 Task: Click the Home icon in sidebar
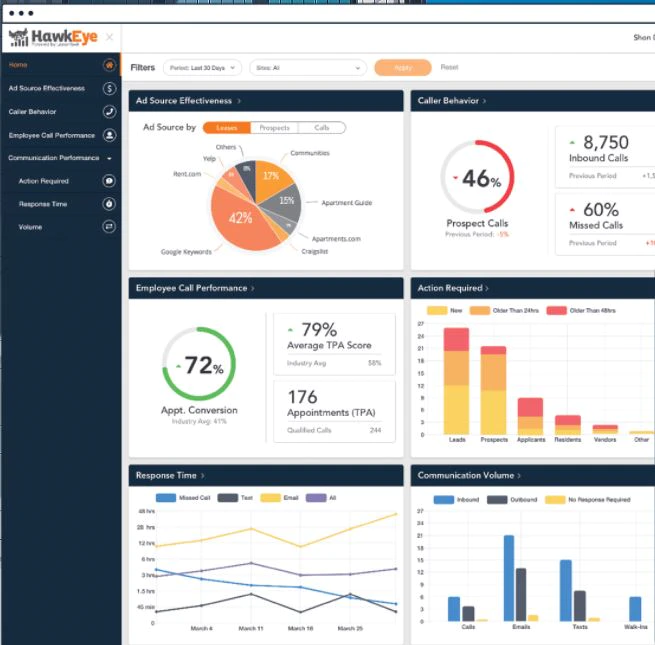coord(109,65)
